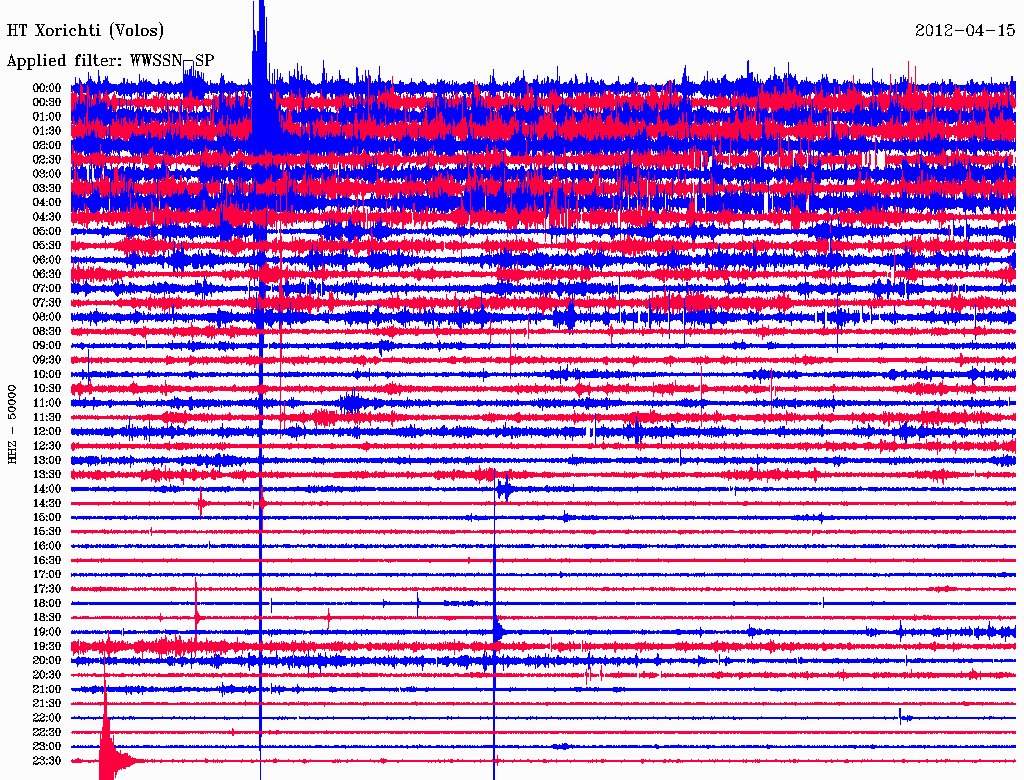Click the date label 2012-04-15
The width and height of the screenshot is (1024, 780).
[965, 30]
